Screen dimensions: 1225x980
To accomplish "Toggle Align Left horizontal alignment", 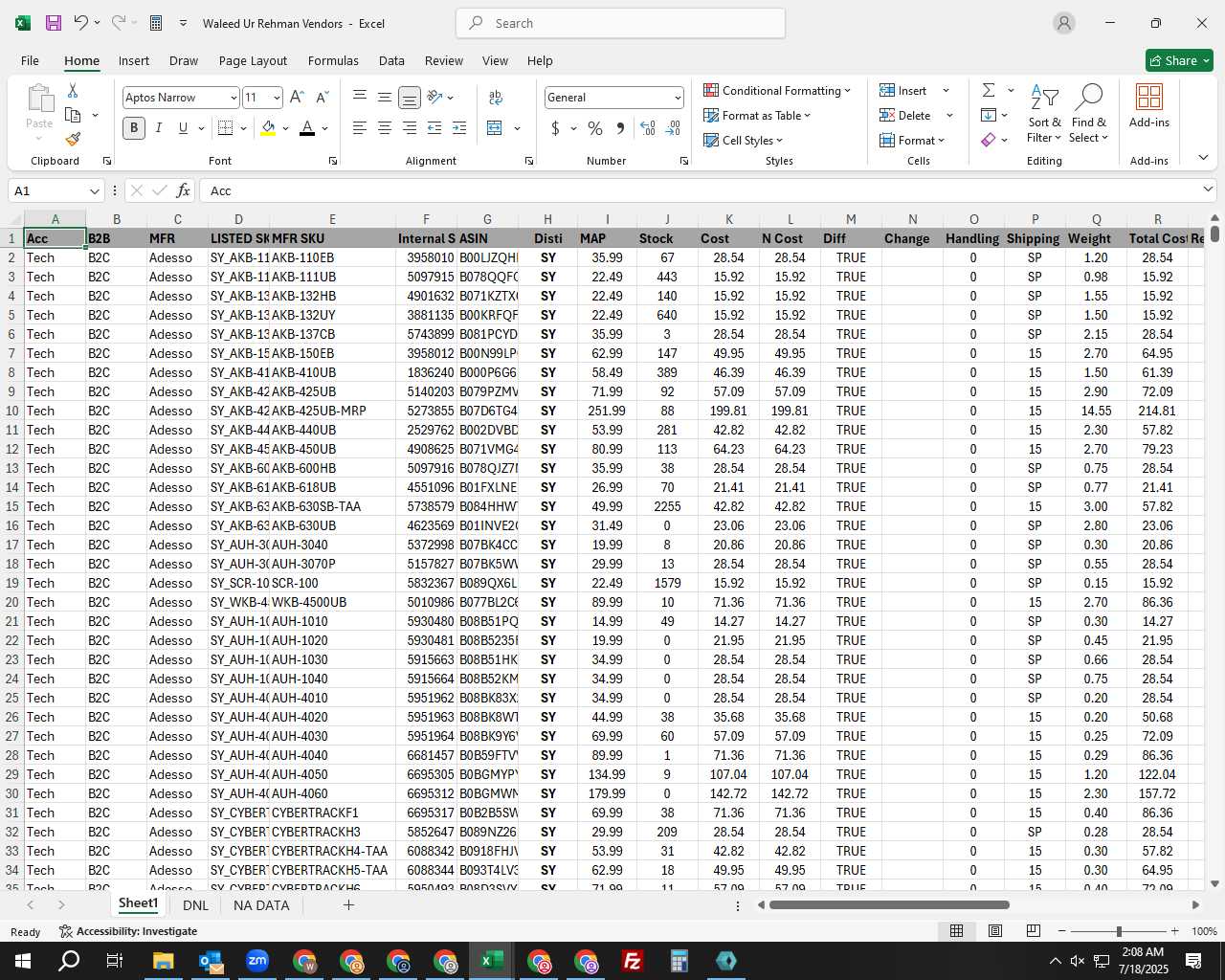I will [x=360, y=127].
